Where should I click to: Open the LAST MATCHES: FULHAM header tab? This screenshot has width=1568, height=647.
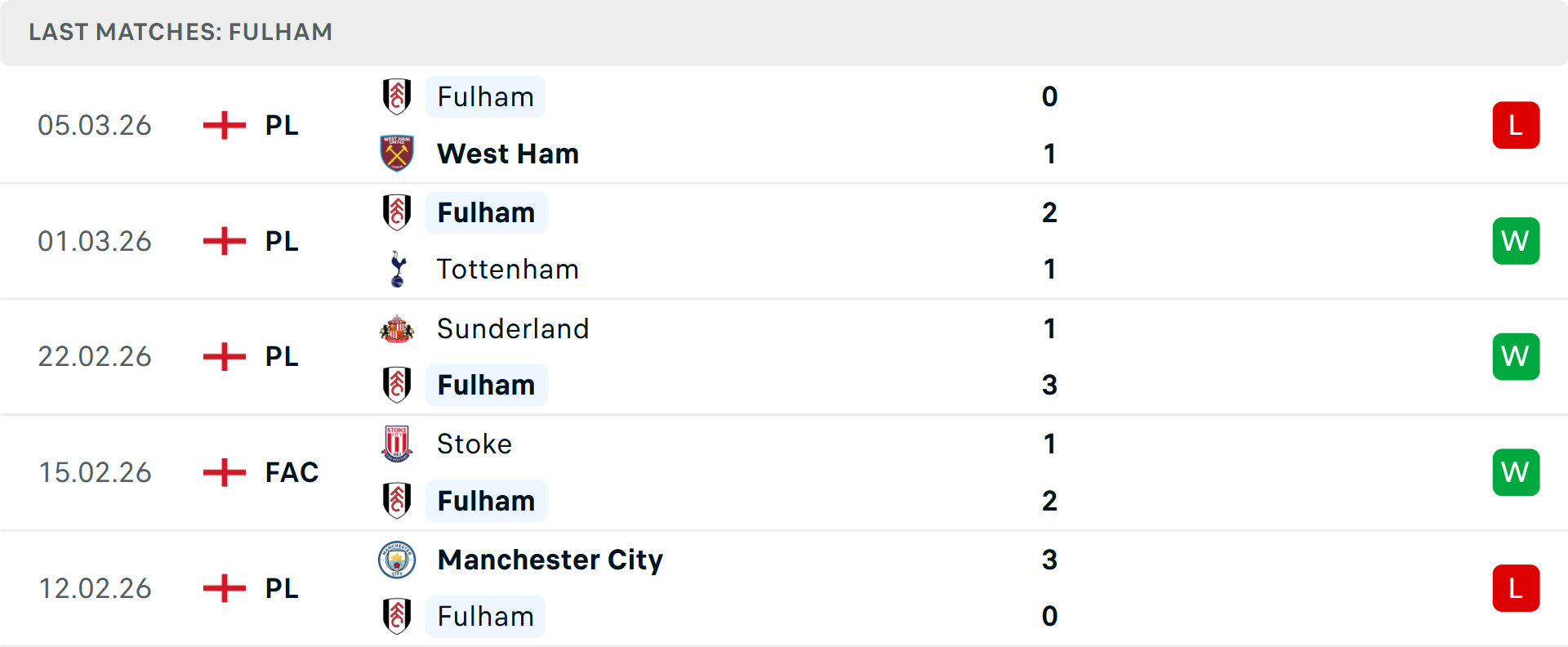coord(180,33)
